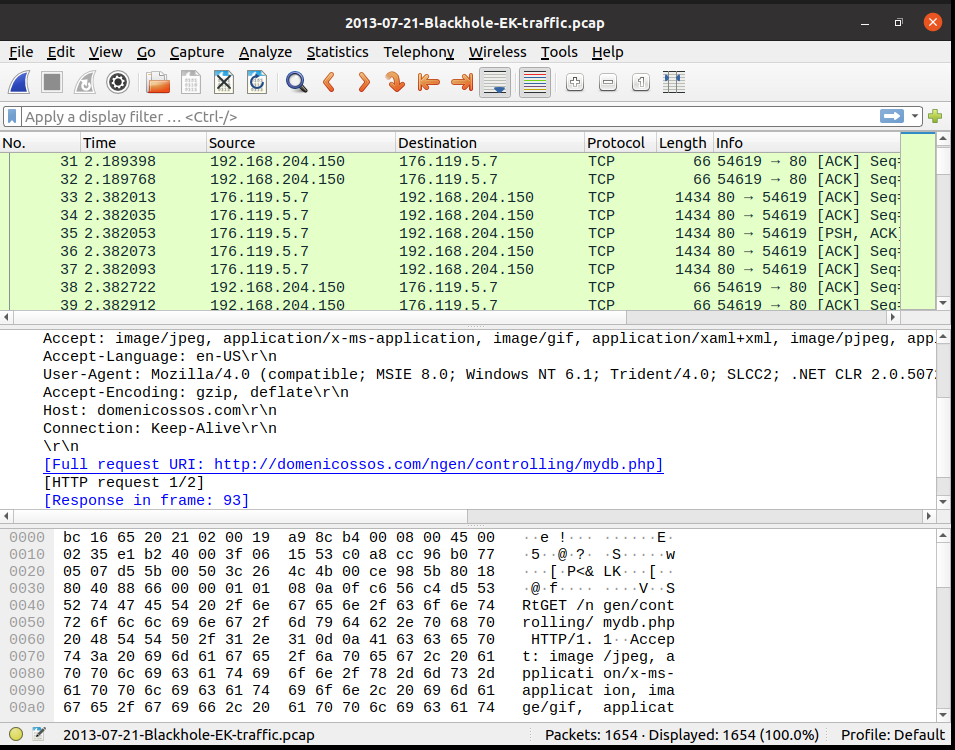Image resolution: width=955 pixels, height=750 pixels.
Task: Click the stop capture square icon
Action: [52, 82]
